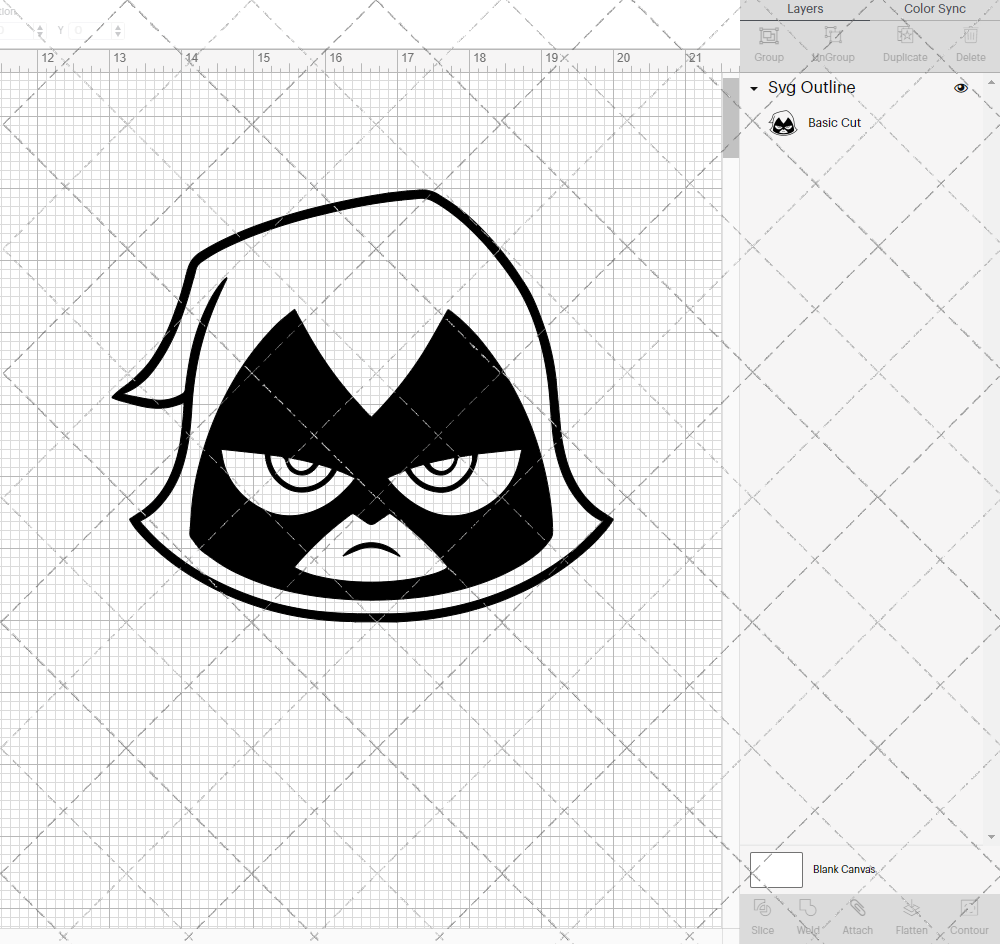The width and height of the screenshot is (1000, 944).
Task: Select the Svg Outline layer title
Action: point(811,87)
